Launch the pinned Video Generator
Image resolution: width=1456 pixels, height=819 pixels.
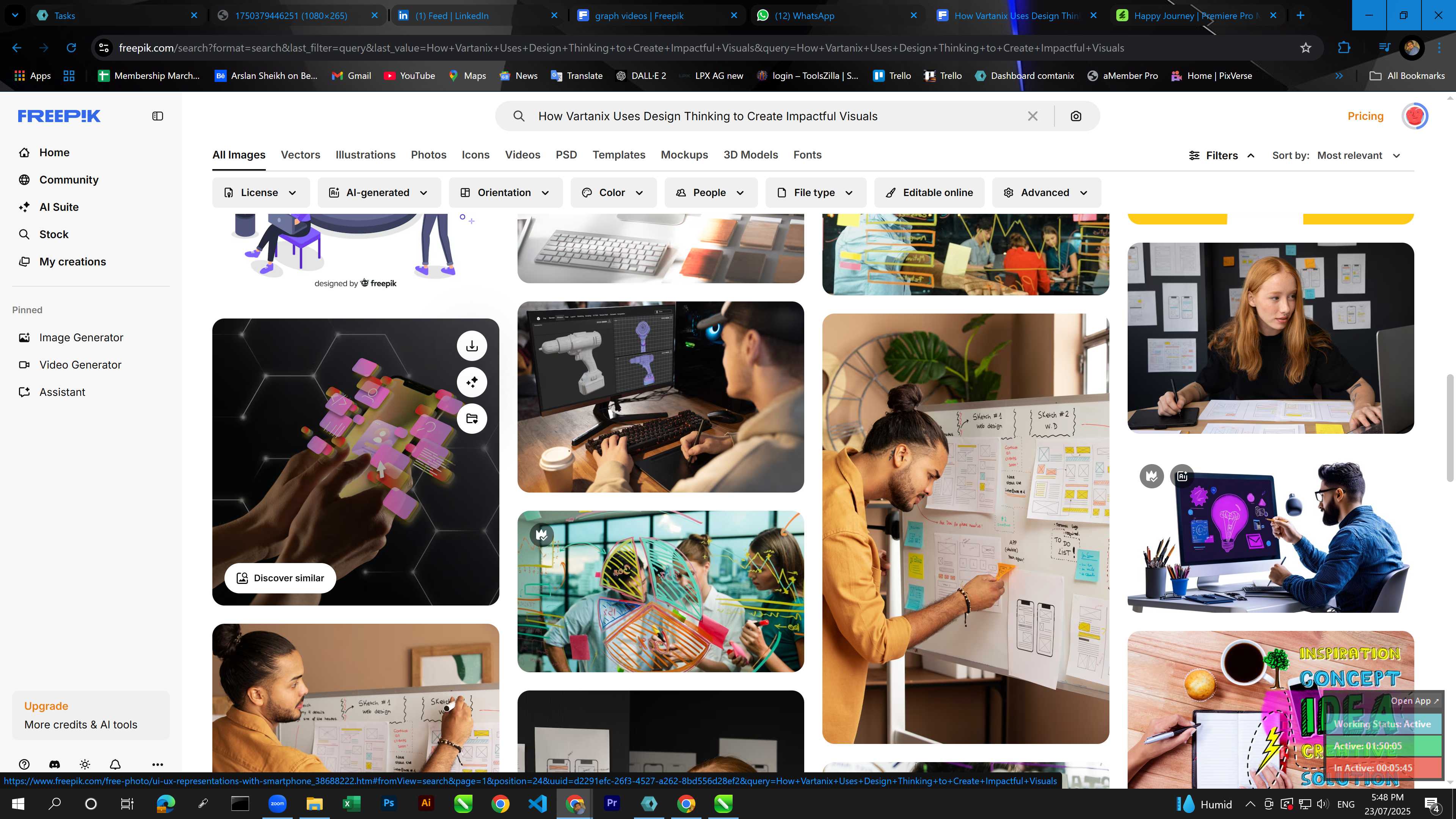[80, 364]
